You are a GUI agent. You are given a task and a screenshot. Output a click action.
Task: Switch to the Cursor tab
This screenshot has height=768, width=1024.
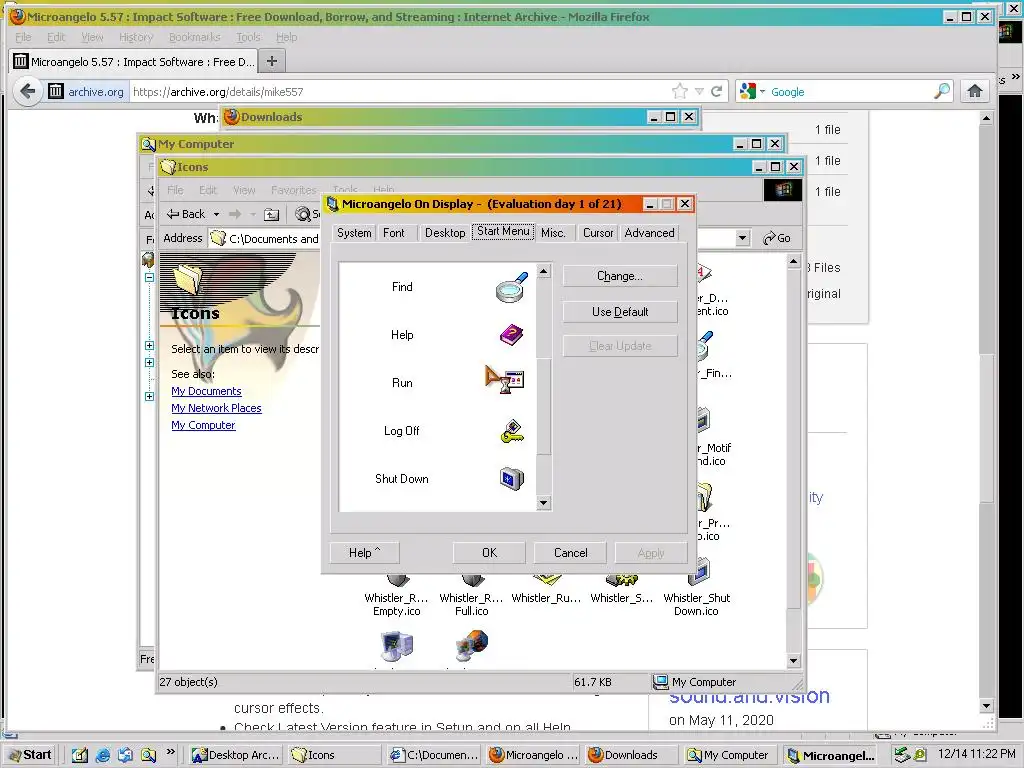[x=598, y=233]
